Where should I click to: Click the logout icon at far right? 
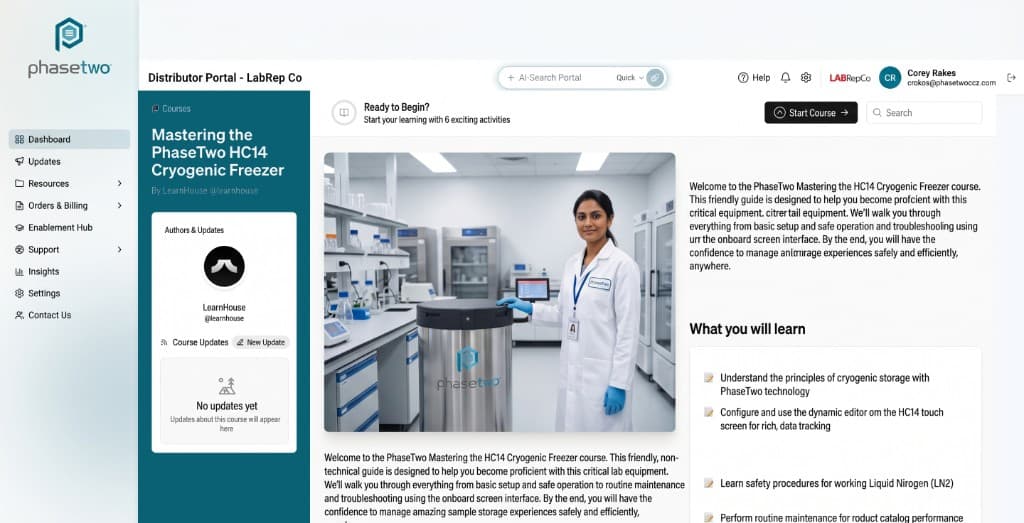[1011, 77]
